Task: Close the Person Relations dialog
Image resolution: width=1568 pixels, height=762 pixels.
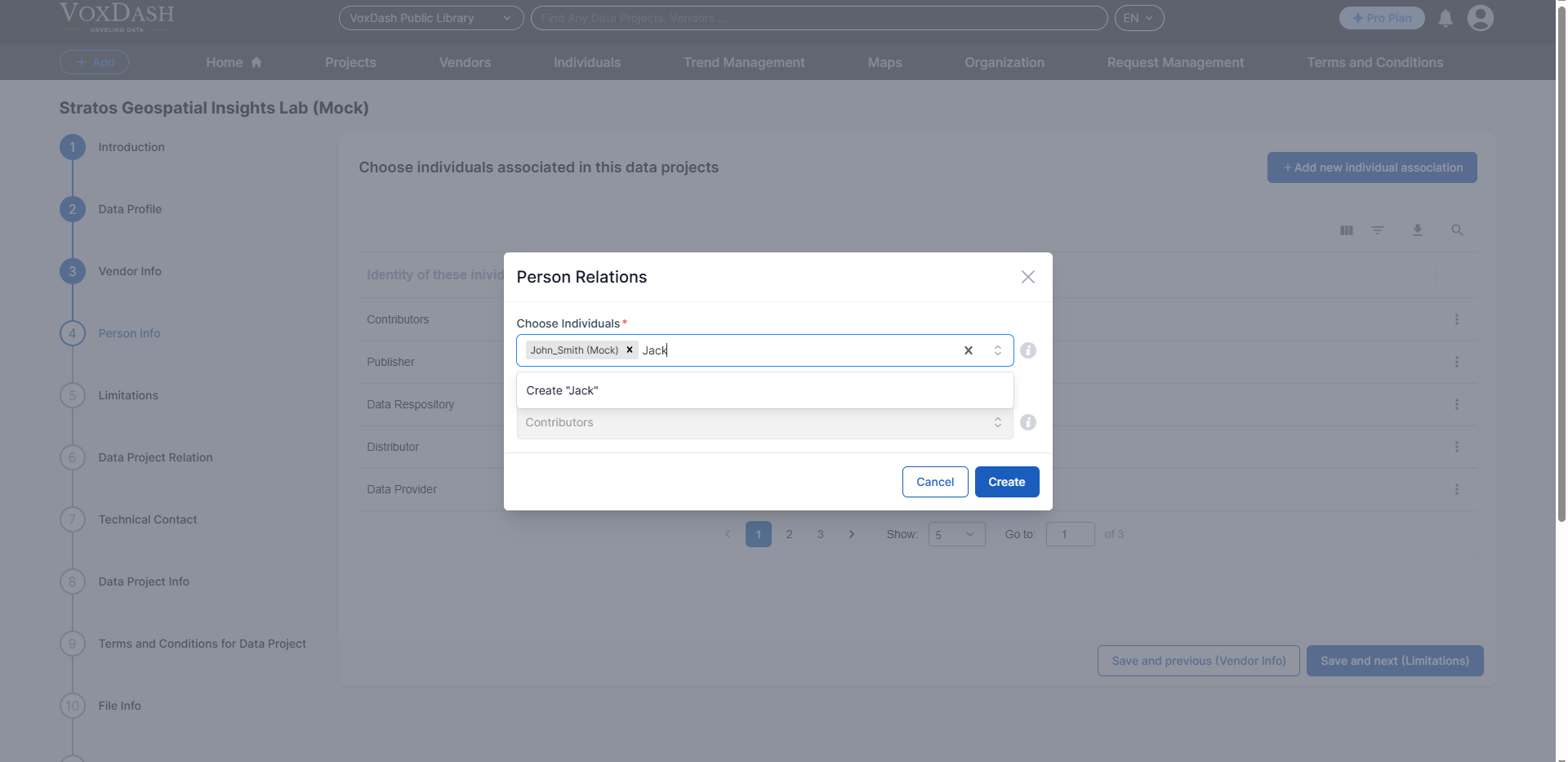Action: point(1027,277)
